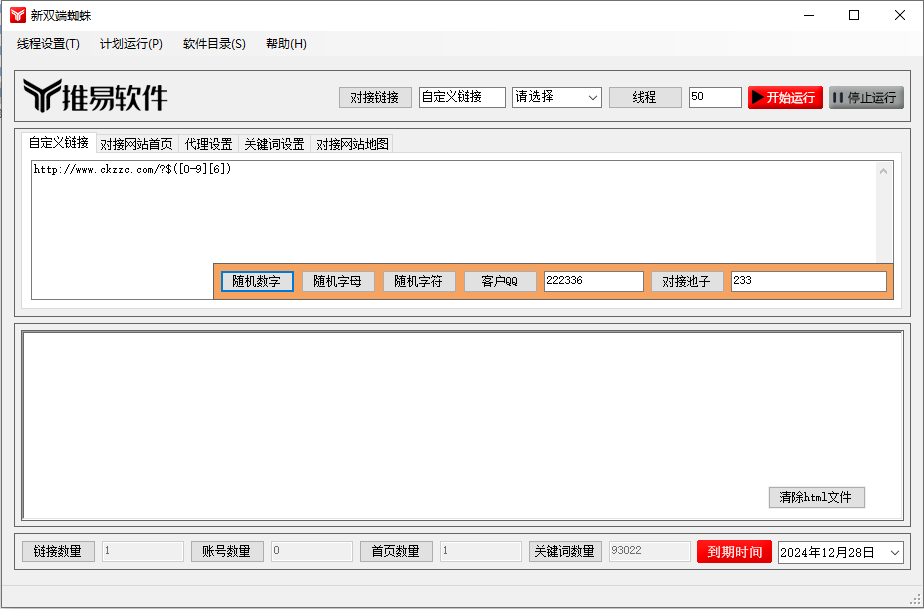Switch to the 代理设置 tab
The image size is (924, 609).
coord(208,144)
